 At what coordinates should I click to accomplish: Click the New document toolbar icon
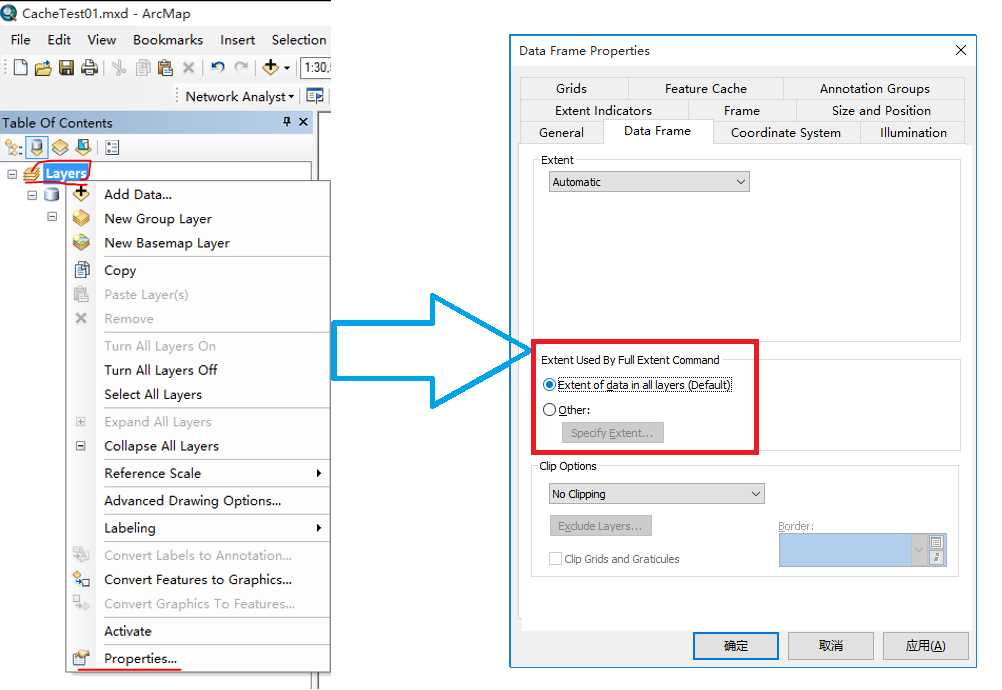(20, 67)
